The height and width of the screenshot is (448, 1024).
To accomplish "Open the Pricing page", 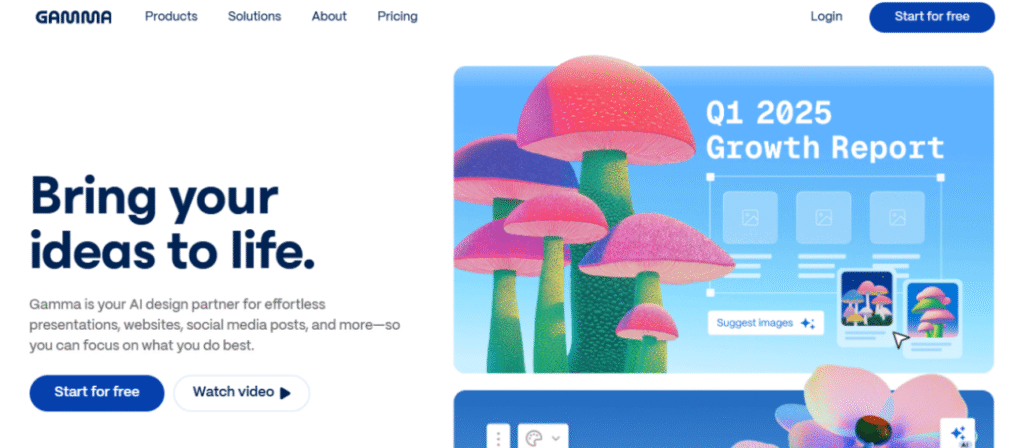I will pyautogui.click(x=397, y=16).
